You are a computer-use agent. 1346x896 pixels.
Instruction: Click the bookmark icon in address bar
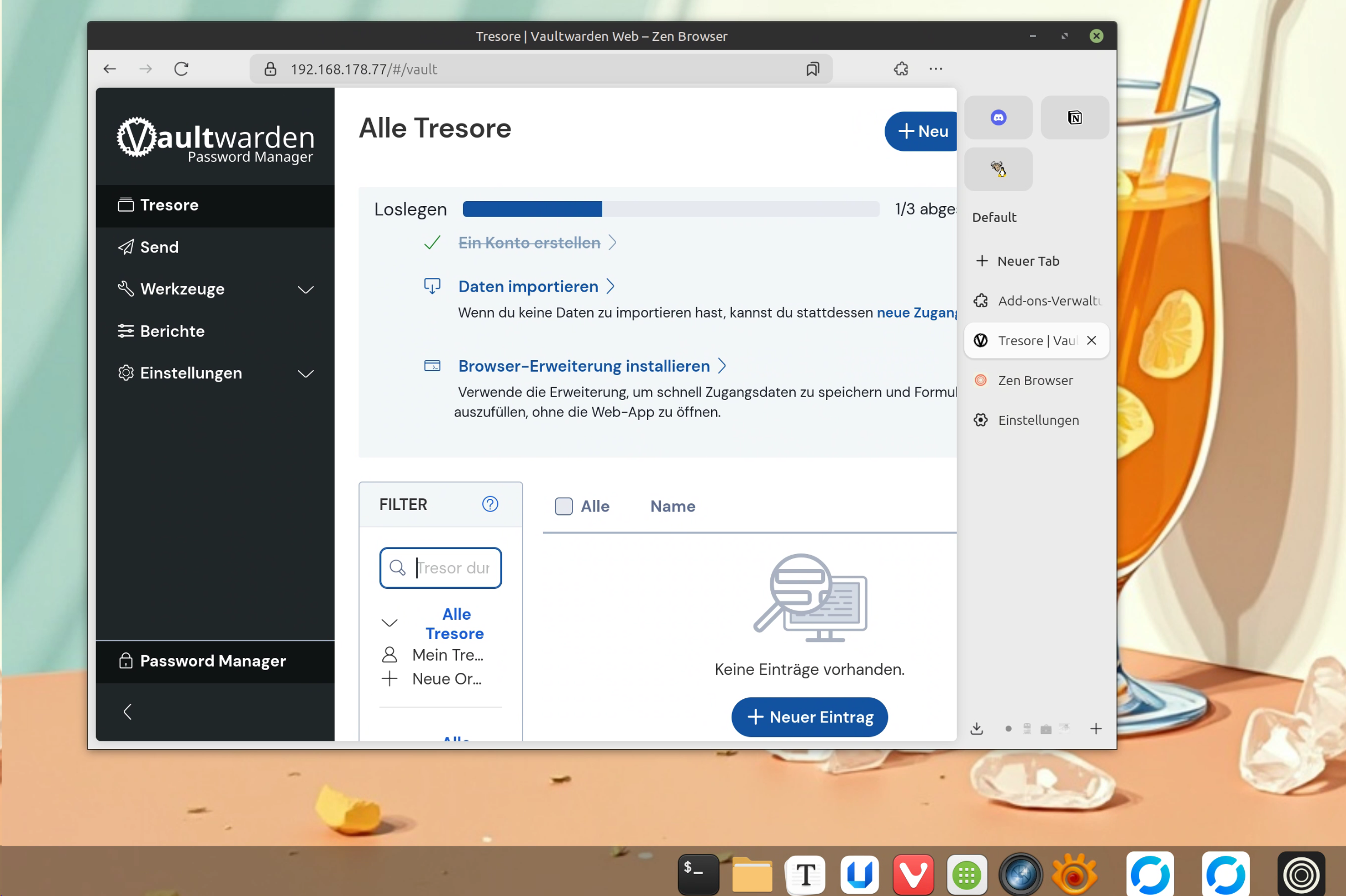[812, 69]
